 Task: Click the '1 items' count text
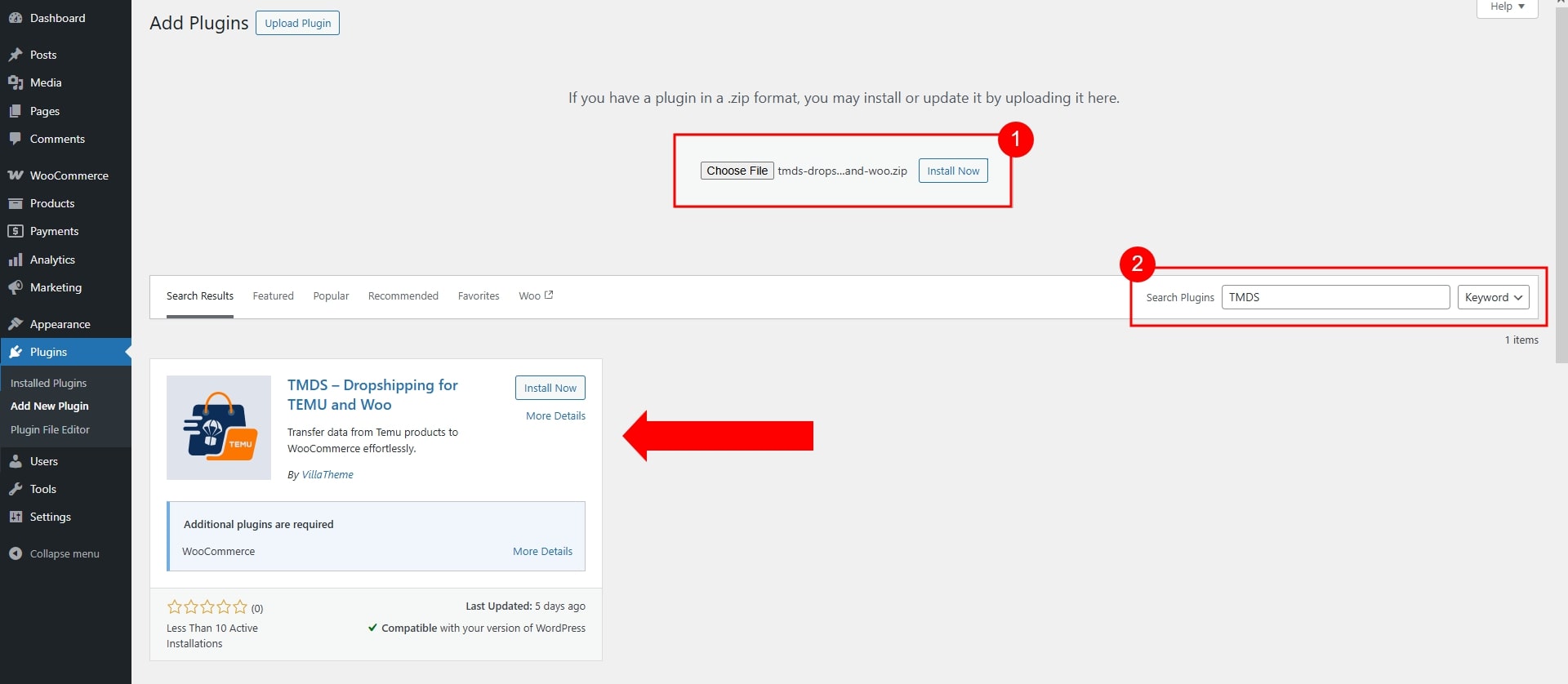coord(1521,340)
